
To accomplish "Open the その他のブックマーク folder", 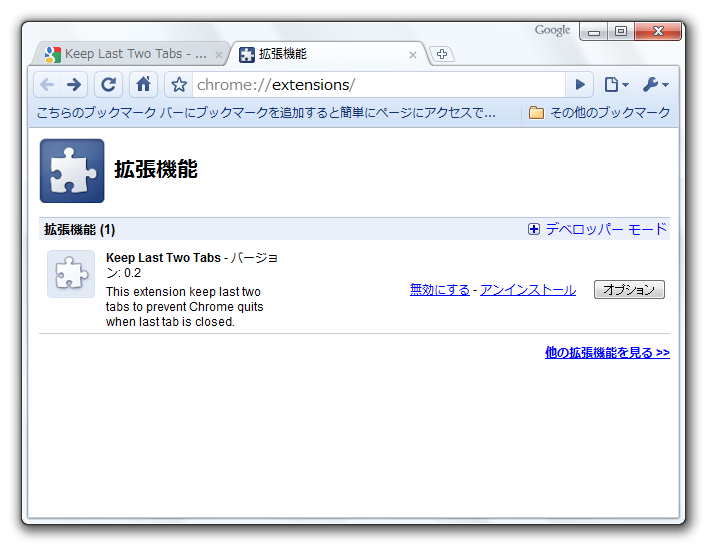I will pos(599,113).
